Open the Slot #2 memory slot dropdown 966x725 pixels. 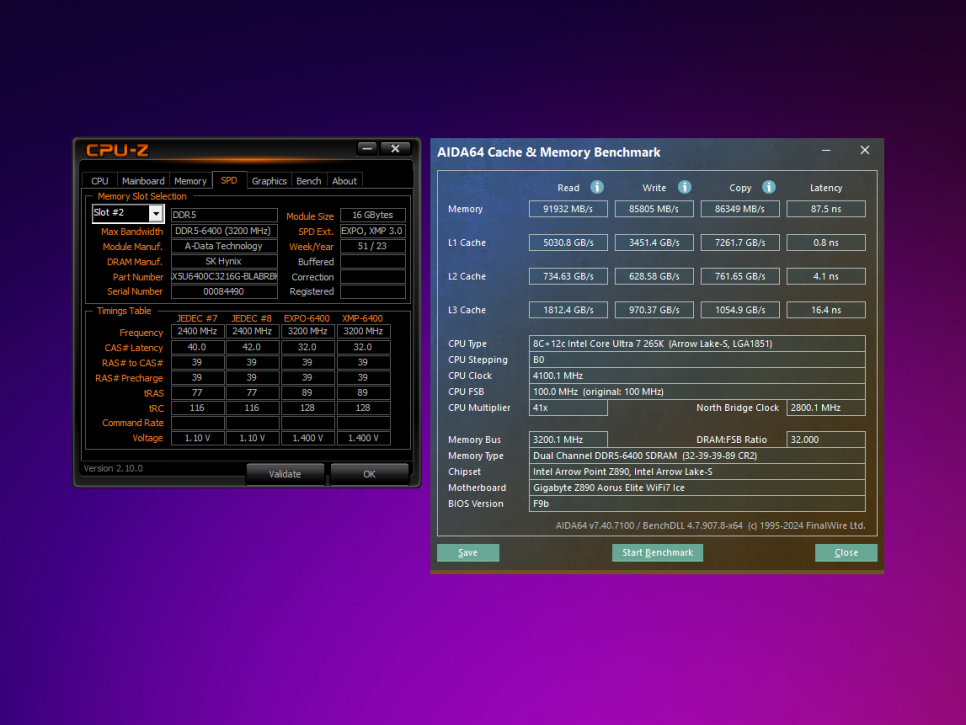point(156,213)
